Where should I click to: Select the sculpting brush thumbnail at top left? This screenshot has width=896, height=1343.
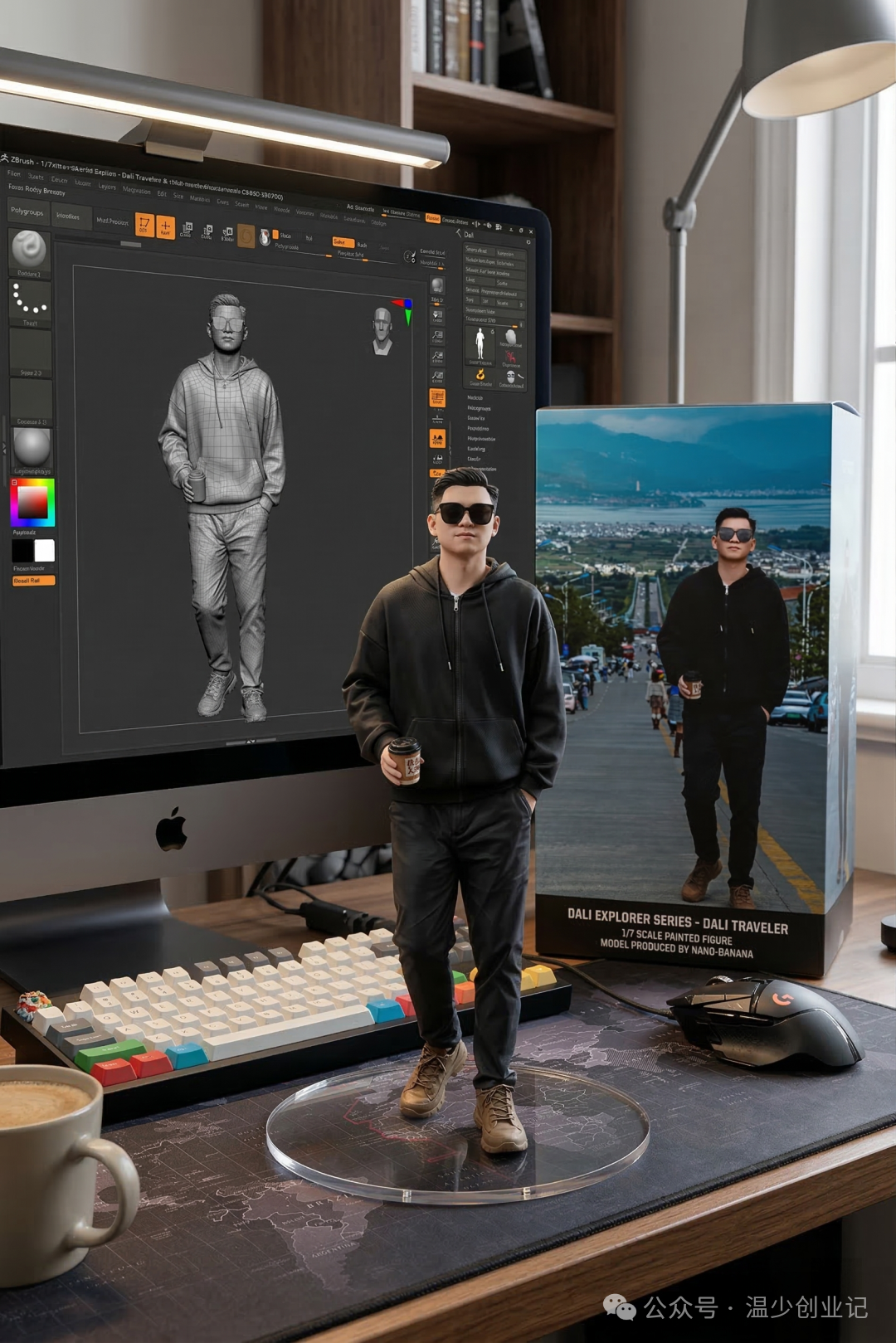[29, 249]
